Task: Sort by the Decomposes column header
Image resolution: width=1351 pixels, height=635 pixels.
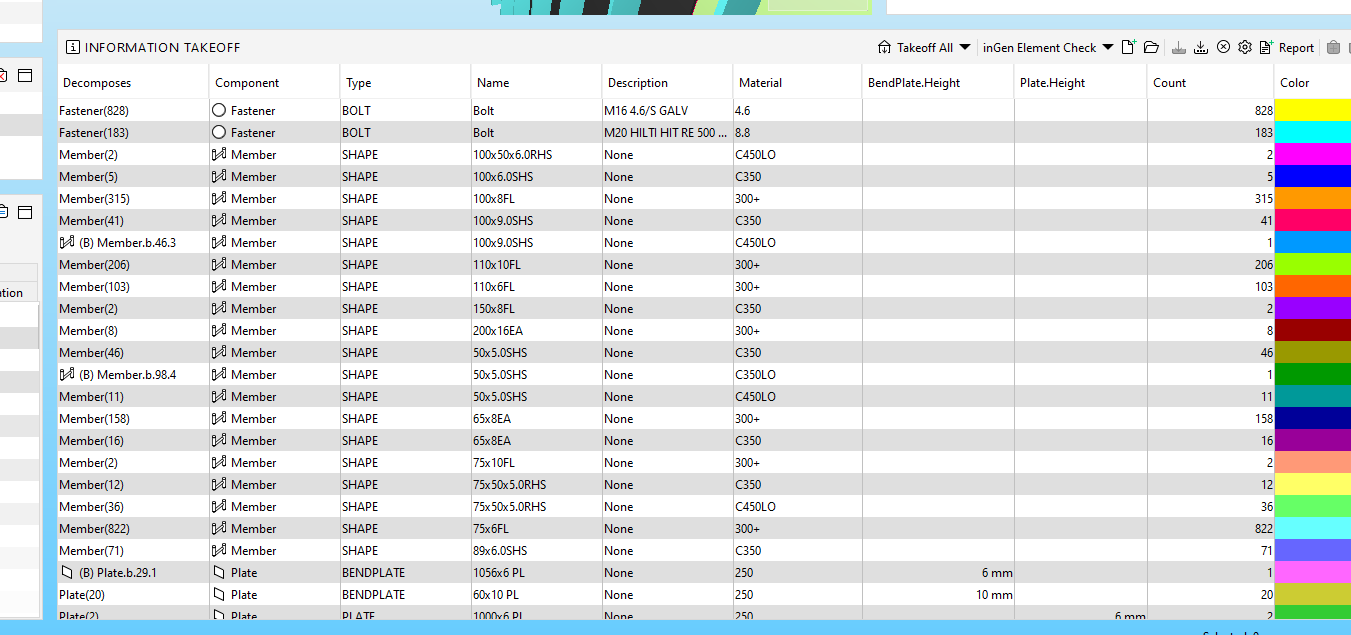Action: pyautogui.click(x=133, y=83)
